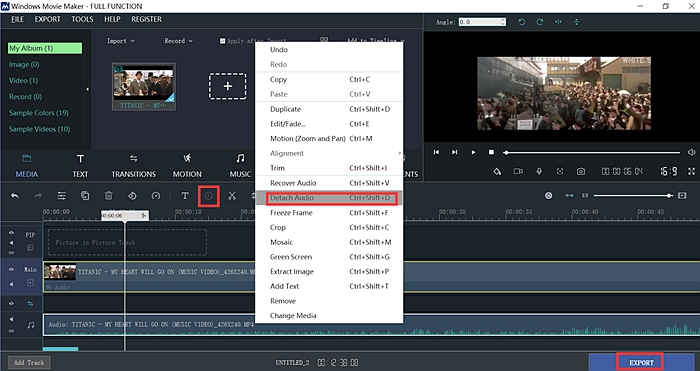The width and height of the screenshot is (700, 371).
Task: Click the timeline zoom slider
Action: (x=633, y=196)
